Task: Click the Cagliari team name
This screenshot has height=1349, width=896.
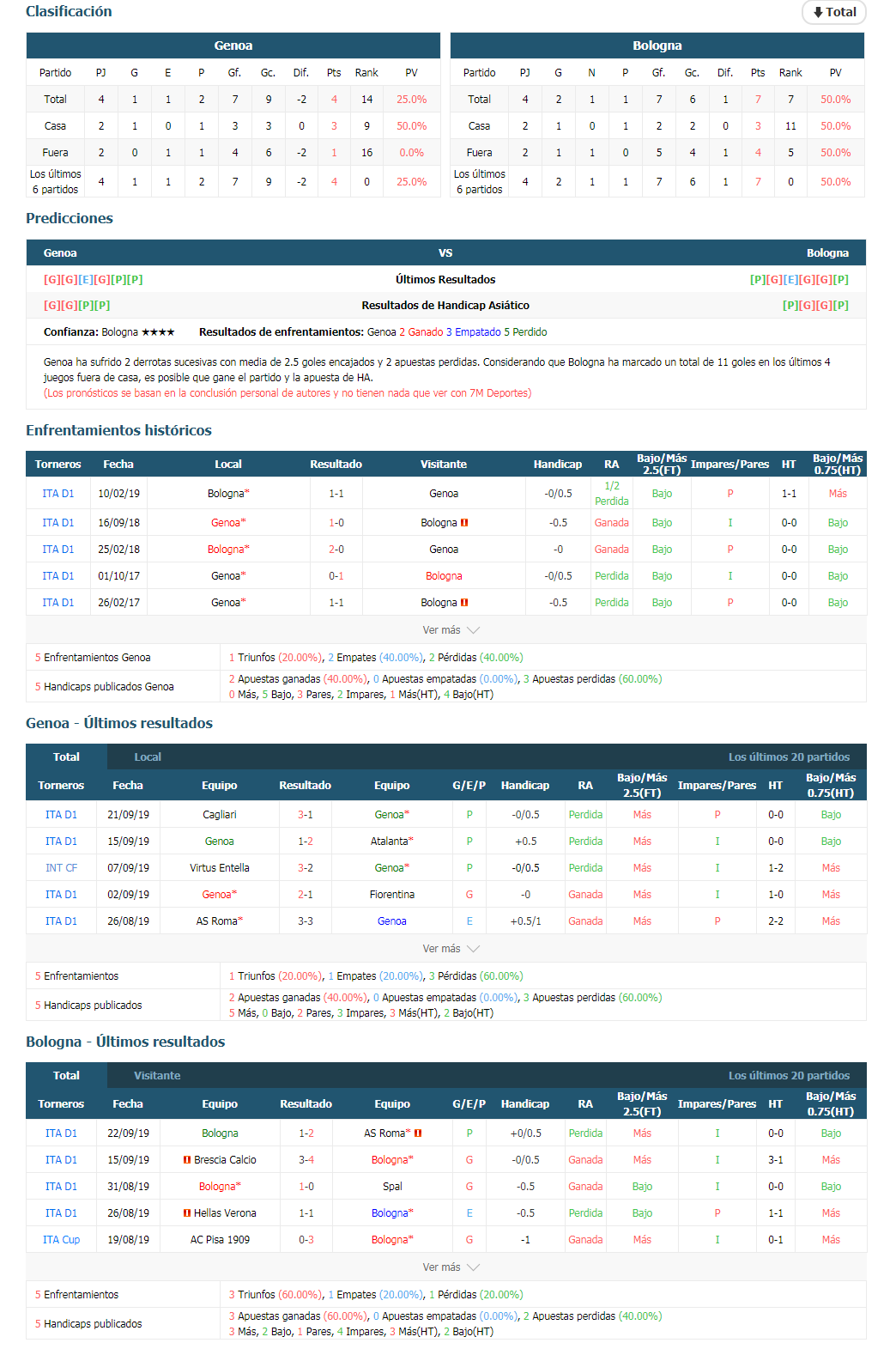Action: pyautogui.click(x=220, y=814)
